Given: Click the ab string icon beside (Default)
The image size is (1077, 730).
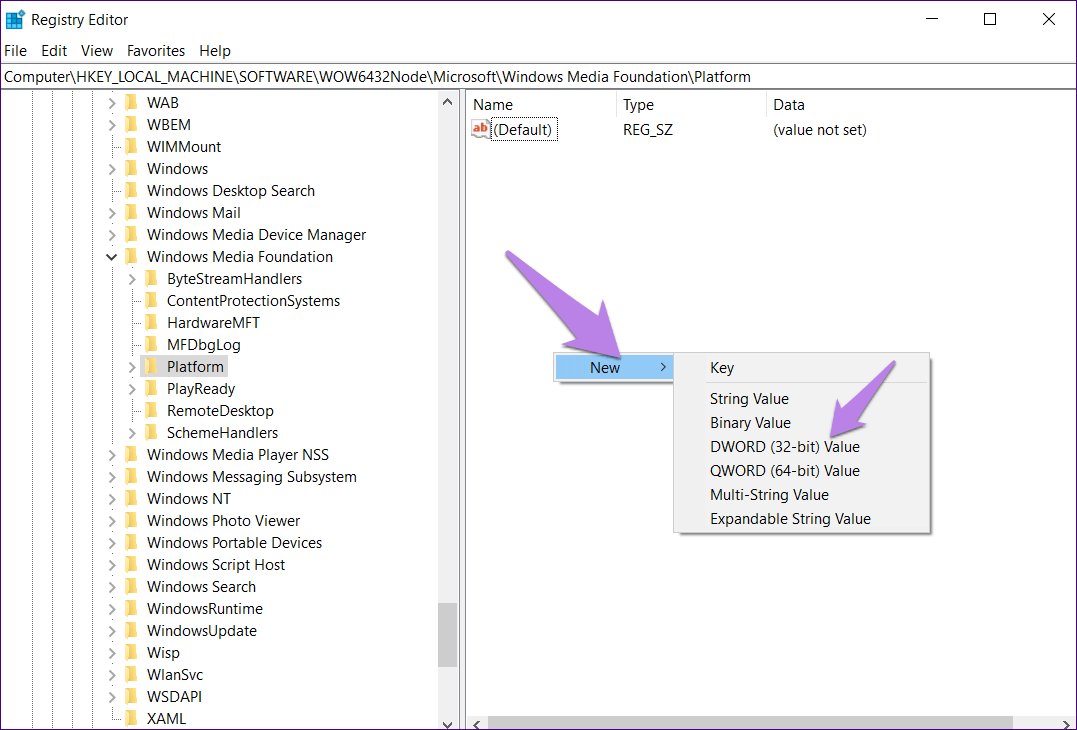Looking at the screenshot, I should 480,129.
